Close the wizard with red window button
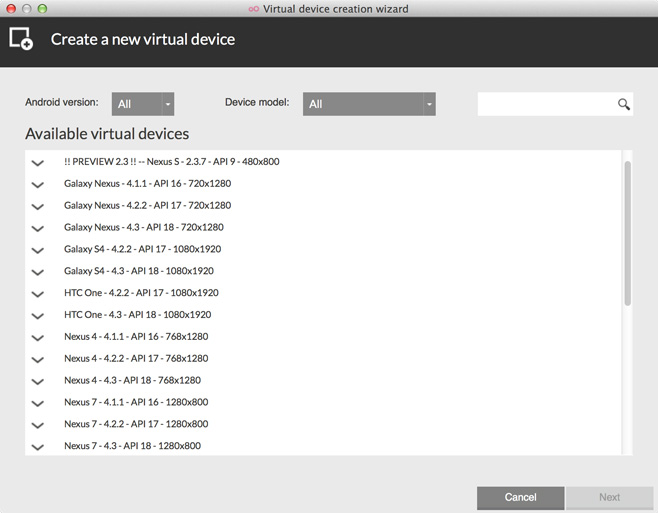Screen dimensions: 658x513 click(11, 8)
